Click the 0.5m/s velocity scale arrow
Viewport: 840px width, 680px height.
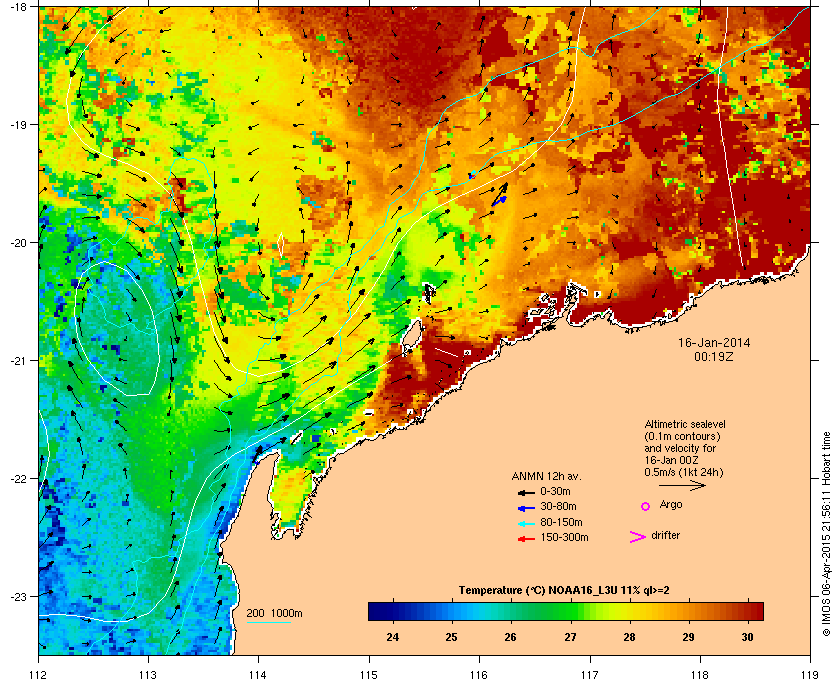682,485
